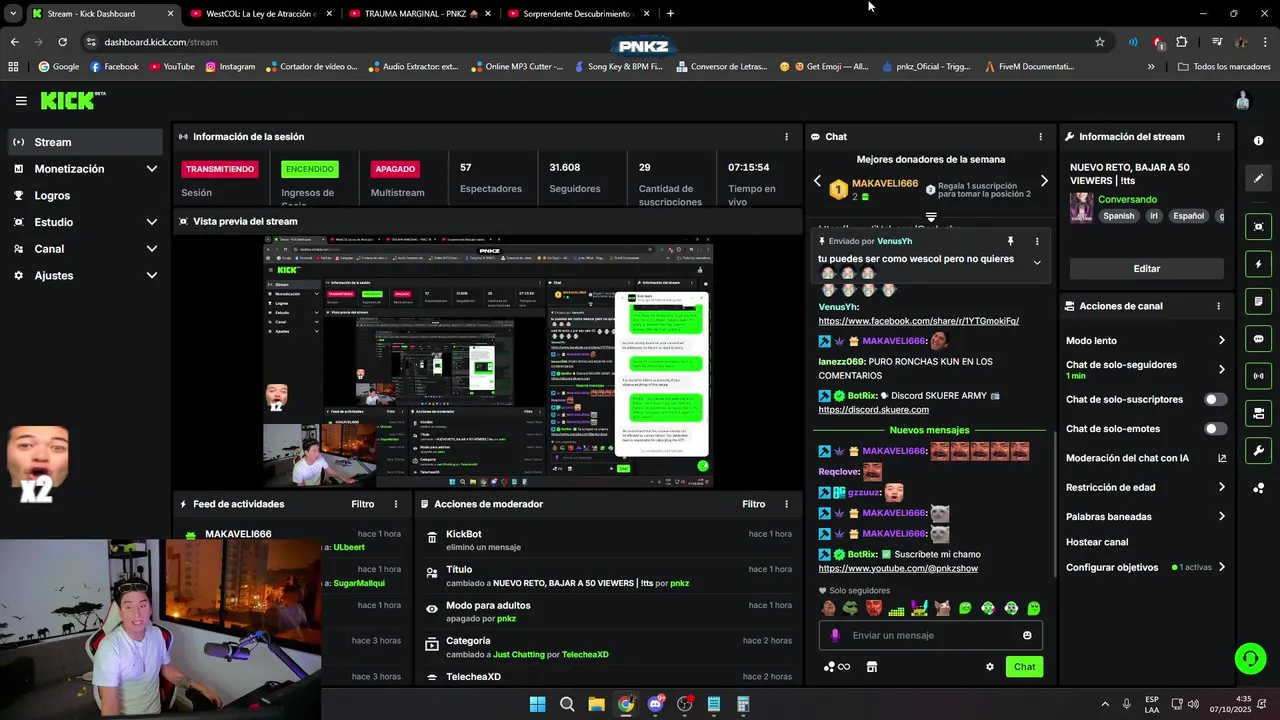Screen dimensions: 1280x720
Task: Toggle Chat de solo-suscriptores switch
Action: [1215, 399]
